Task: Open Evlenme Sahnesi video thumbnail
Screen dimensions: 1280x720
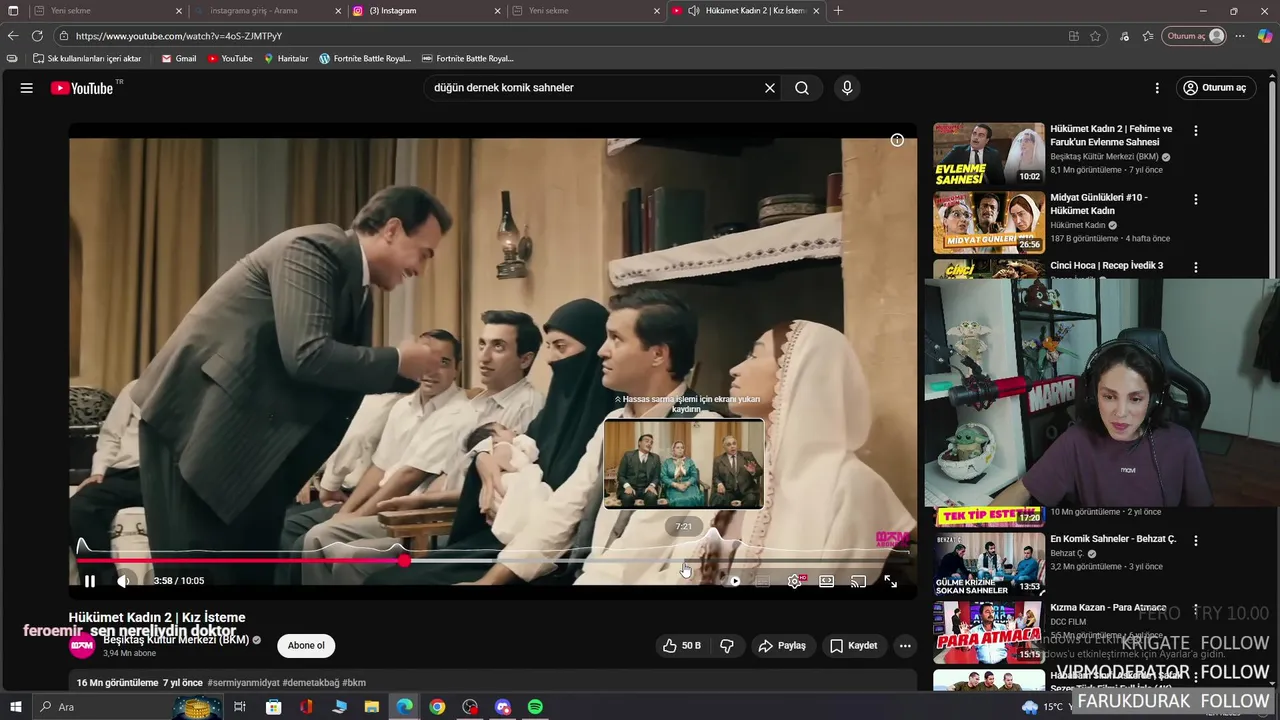Action: pyautogui.click(x=989, y=154)
